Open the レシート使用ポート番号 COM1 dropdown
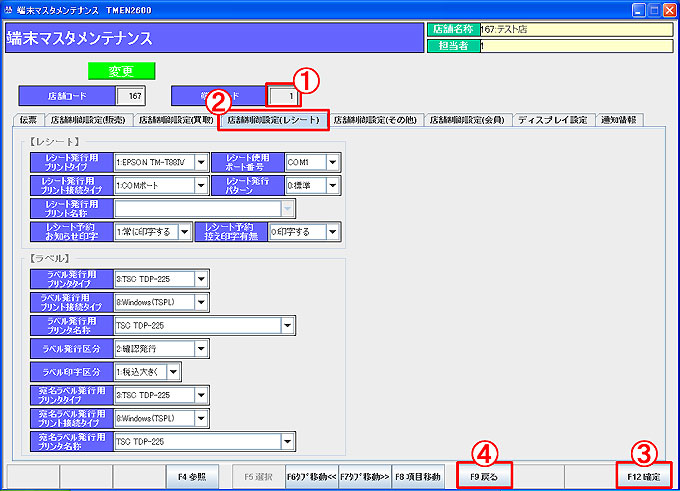Screen dimensions: 680x491 click(x=333, y=163)
